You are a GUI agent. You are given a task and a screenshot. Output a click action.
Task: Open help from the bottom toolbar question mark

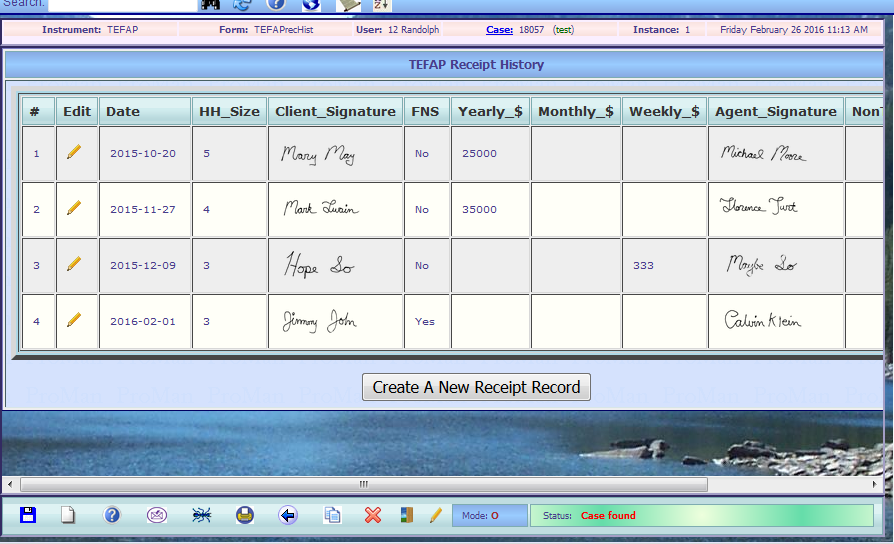[112, 515]
